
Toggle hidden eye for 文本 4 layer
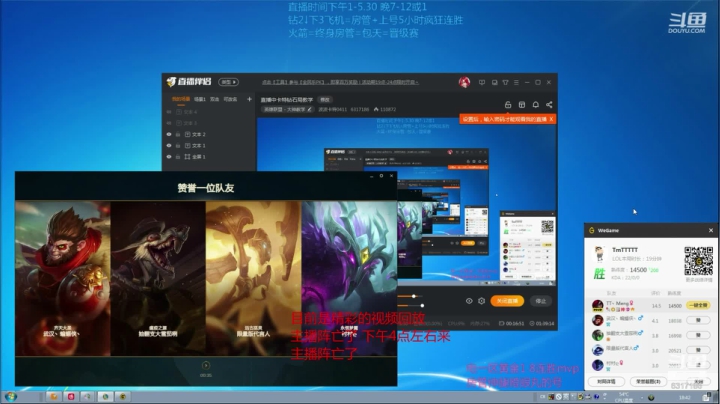169,112
